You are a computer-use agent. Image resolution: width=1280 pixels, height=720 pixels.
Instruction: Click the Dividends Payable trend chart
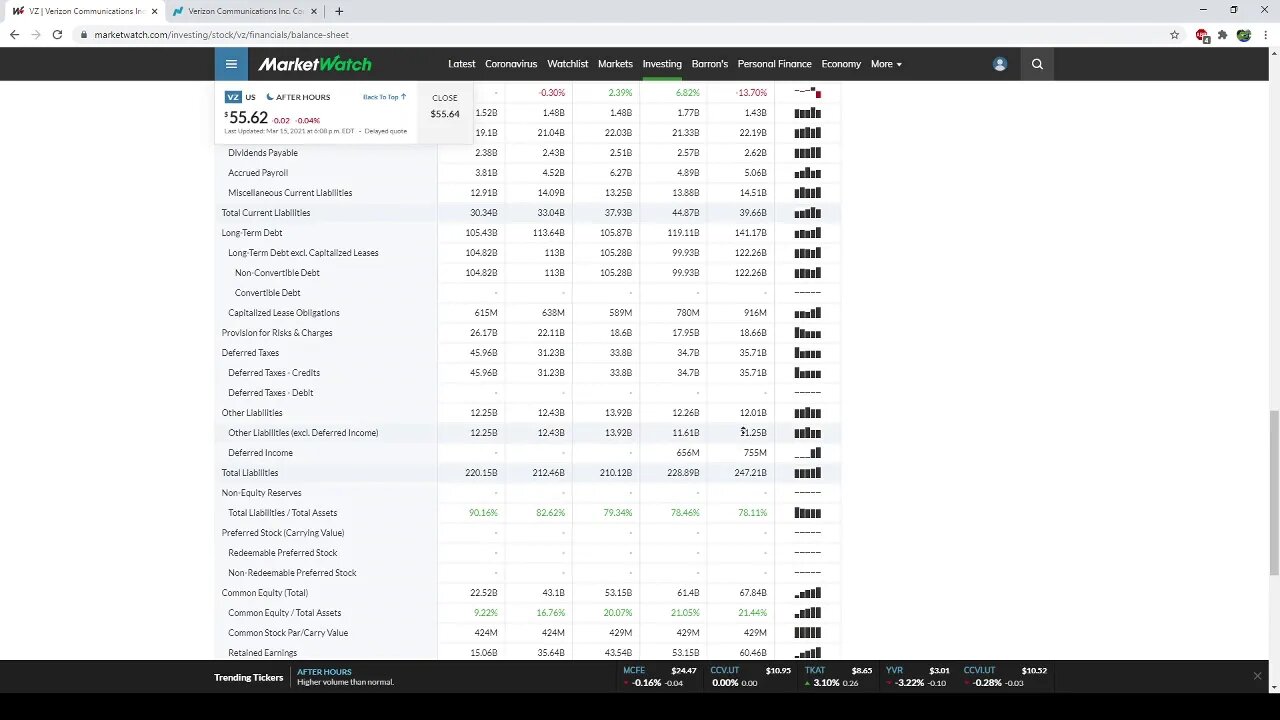click(x=807, y=153)
